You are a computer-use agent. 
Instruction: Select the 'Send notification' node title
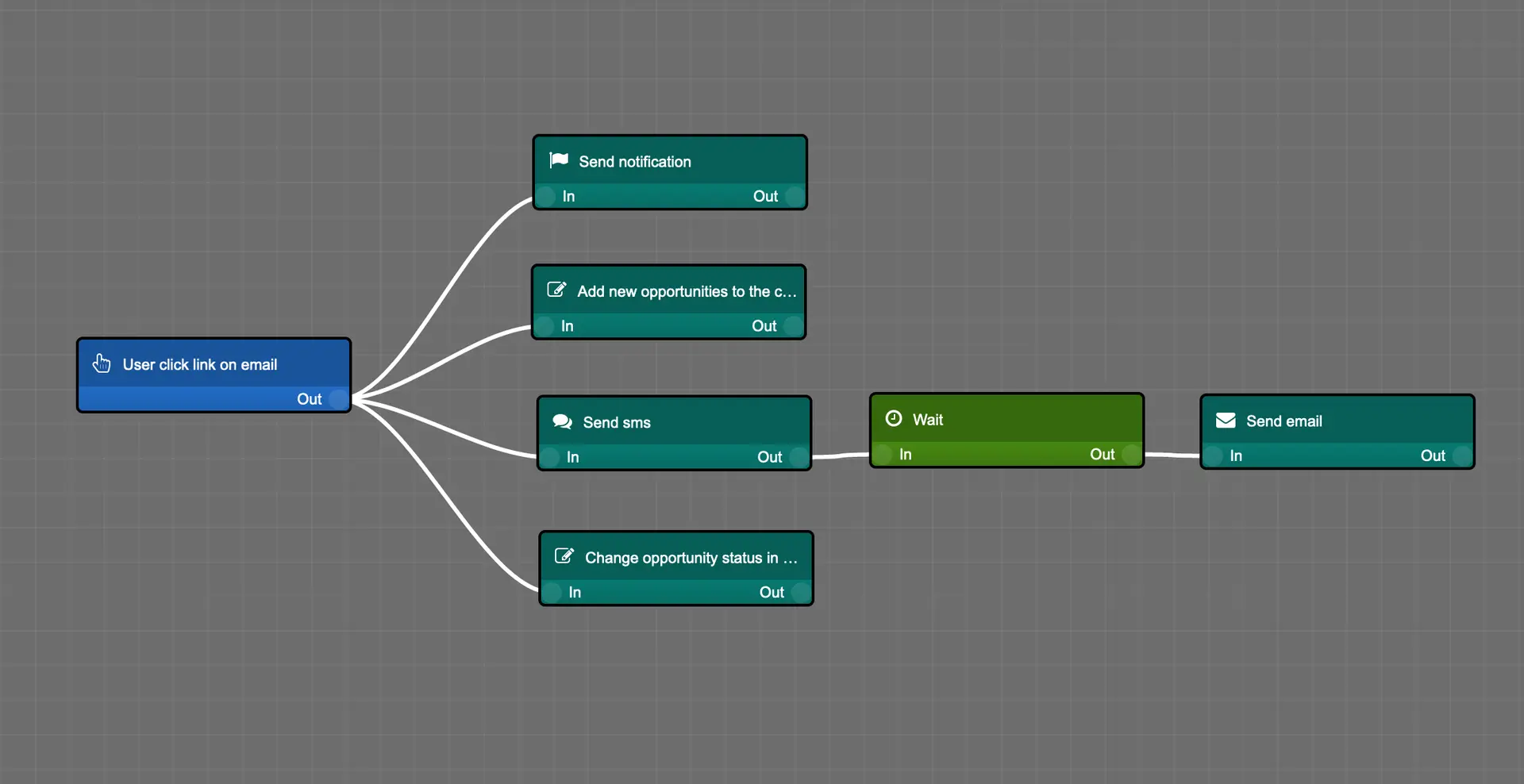click(635, 162)
